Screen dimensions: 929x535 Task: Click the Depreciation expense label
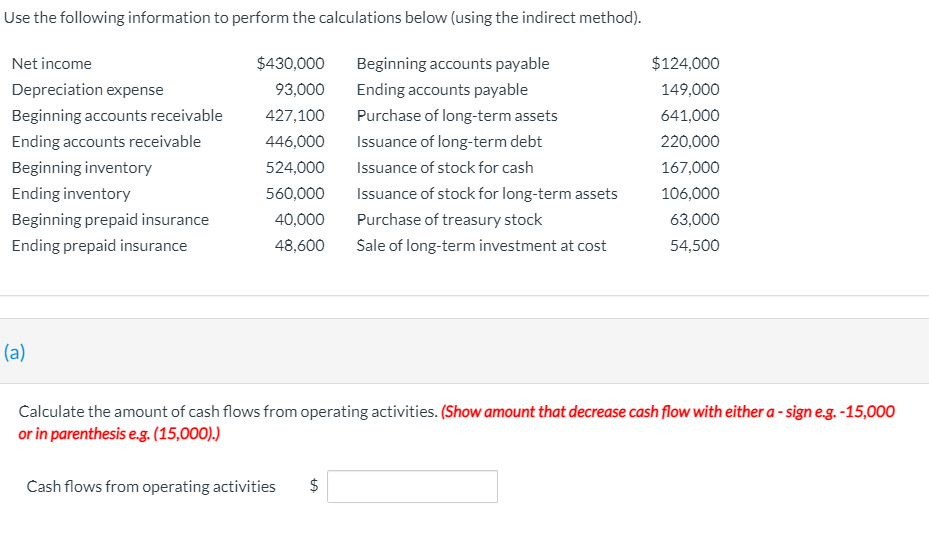tap(88, 89)
